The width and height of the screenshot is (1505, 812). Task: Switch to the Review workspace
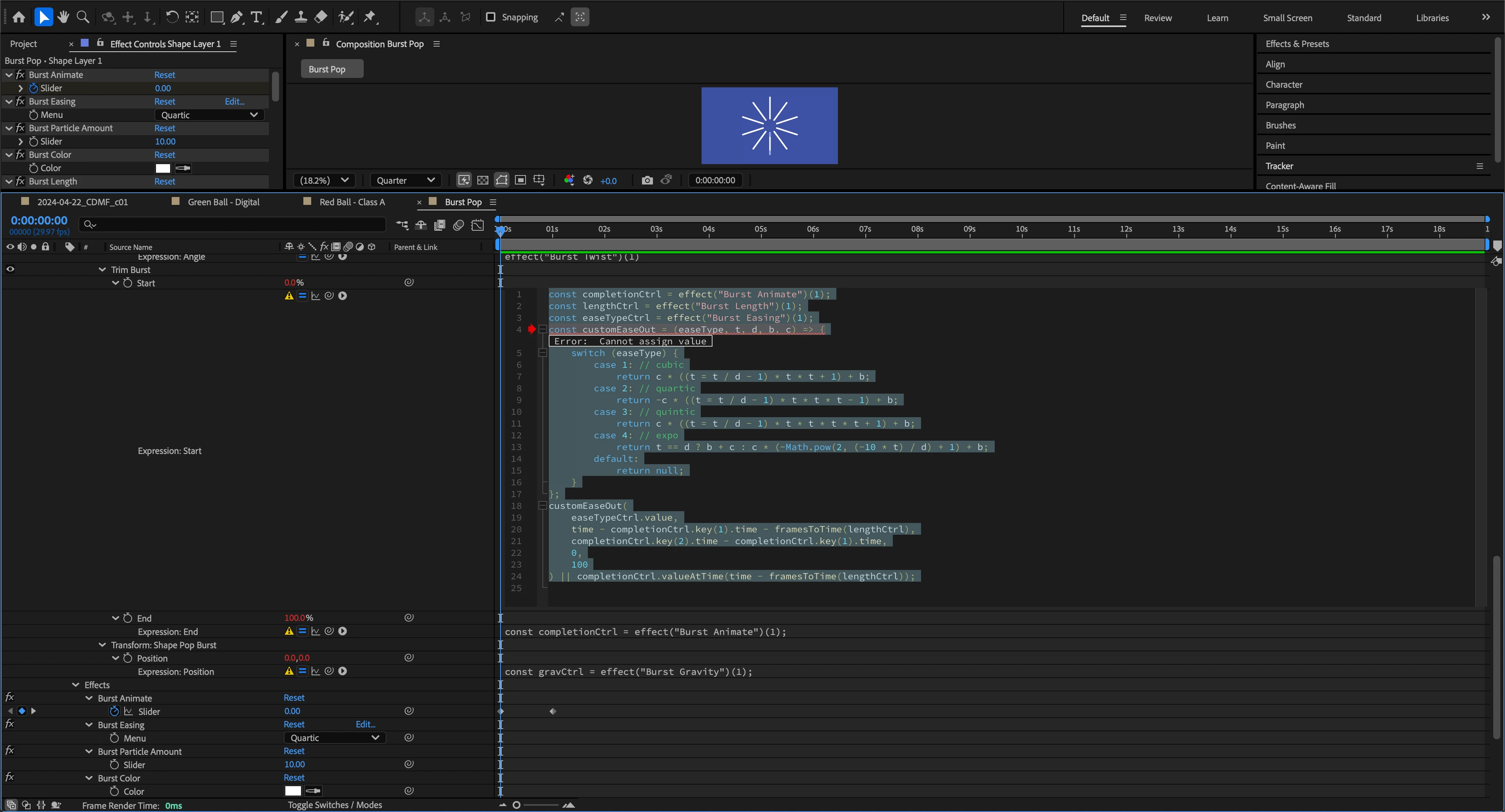click(x=1157, y=18)
